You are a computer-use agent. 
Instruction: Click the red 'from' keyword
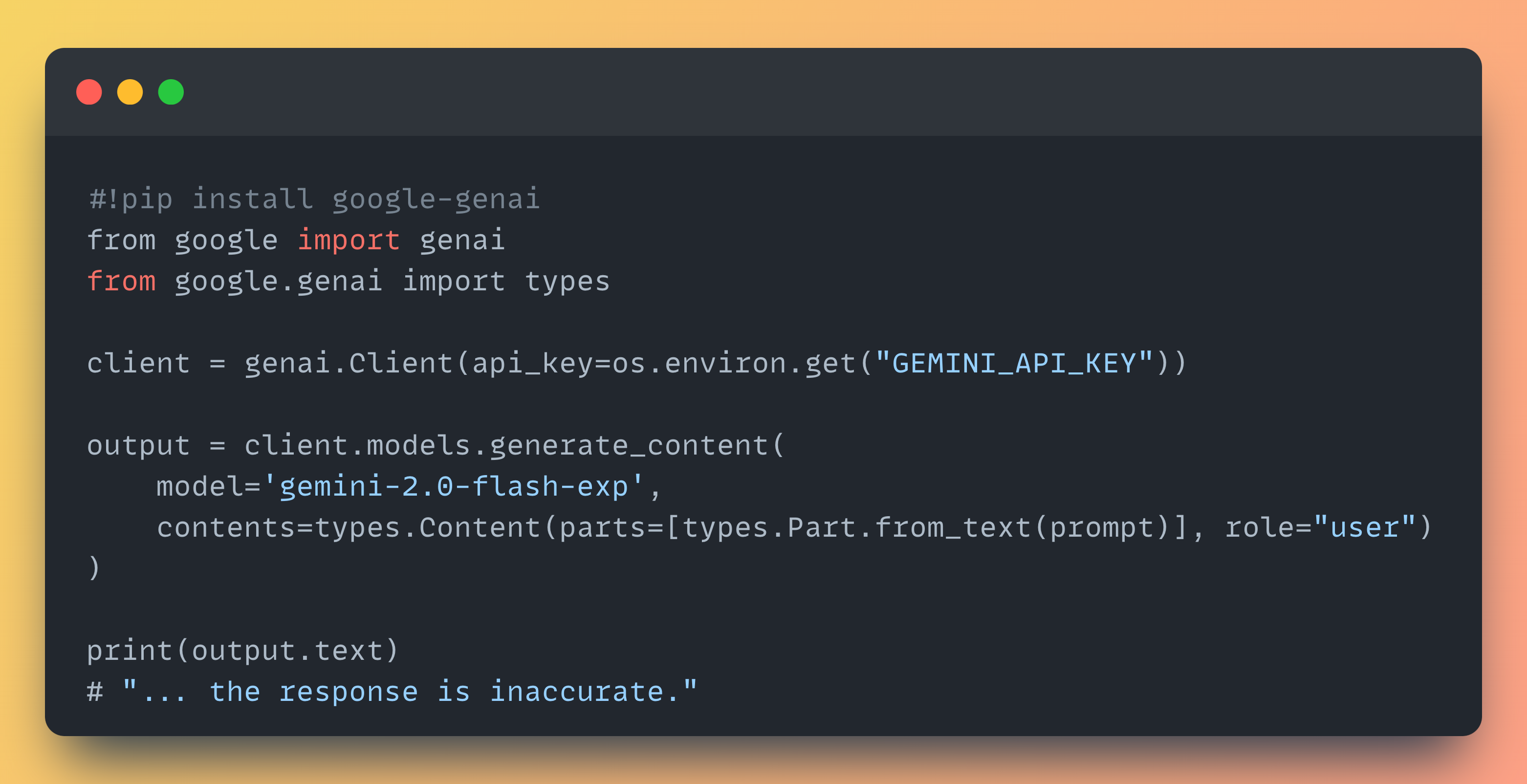[x=122, y=281]
